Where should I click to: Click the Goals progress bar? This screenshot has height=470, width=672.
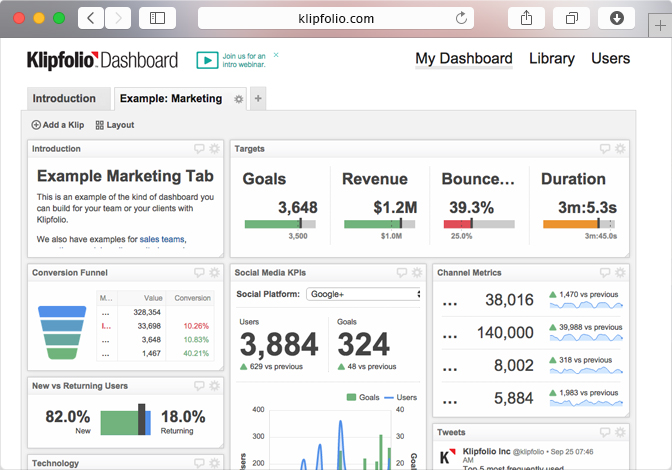(x=280, y=224)
